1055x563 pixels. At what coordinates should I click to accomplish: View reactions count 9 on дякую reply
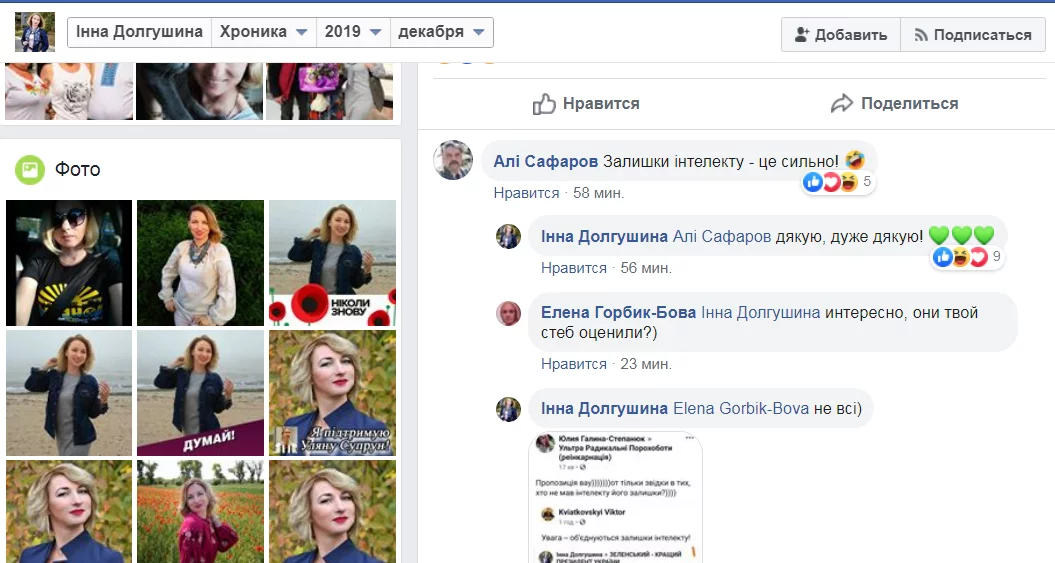[x=967, y=257]
